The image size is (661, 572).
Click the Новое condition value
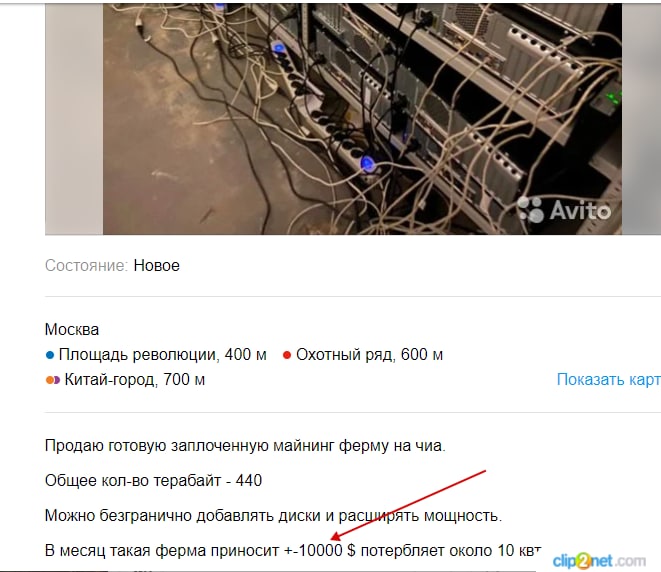156,266
